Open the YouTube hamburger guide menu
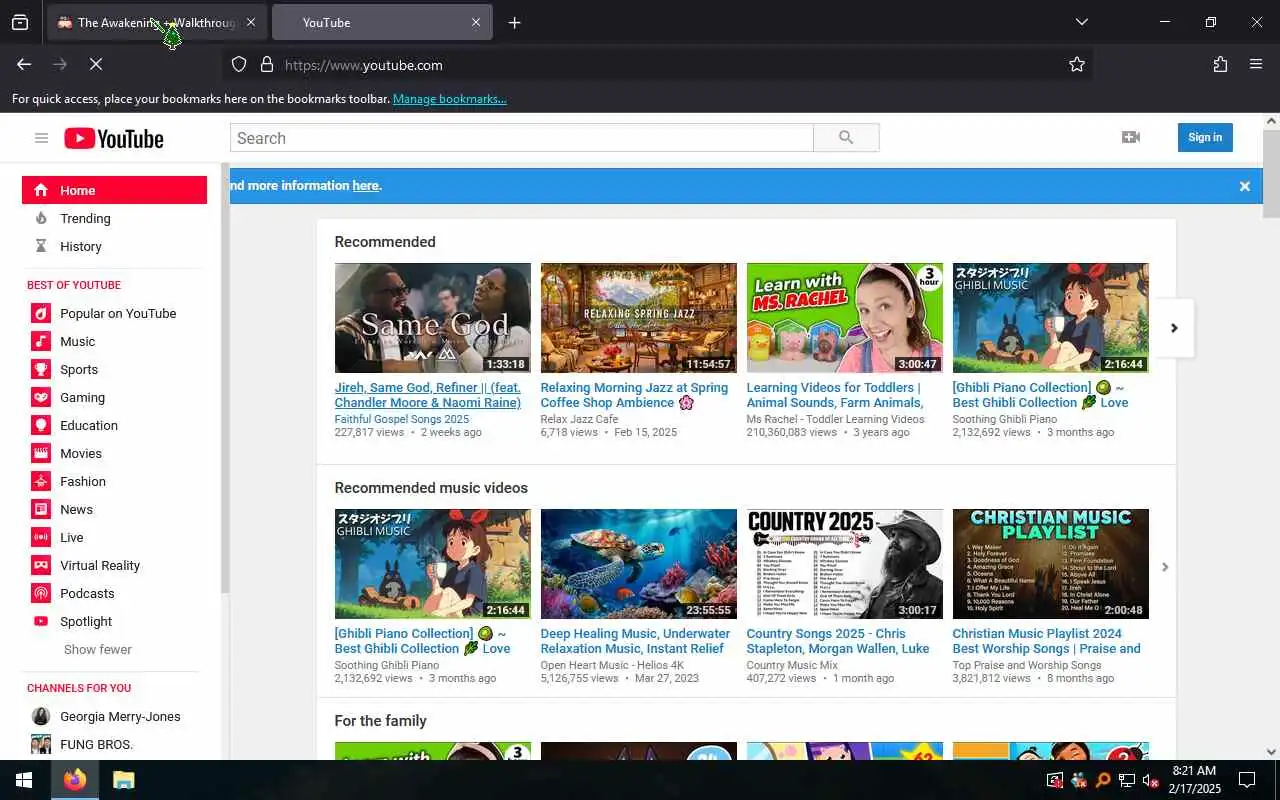Viewport: 1280px width, 800px height. (41, 138)
